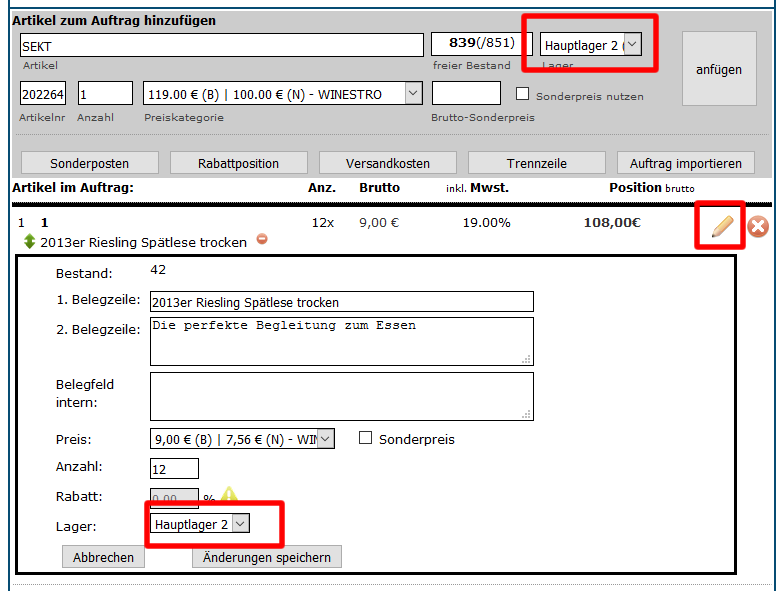Image resolution: width=783 pixels, height=591 pixels.
Task: Click the pencil edit icon for position 1
Action: [721, 226]
